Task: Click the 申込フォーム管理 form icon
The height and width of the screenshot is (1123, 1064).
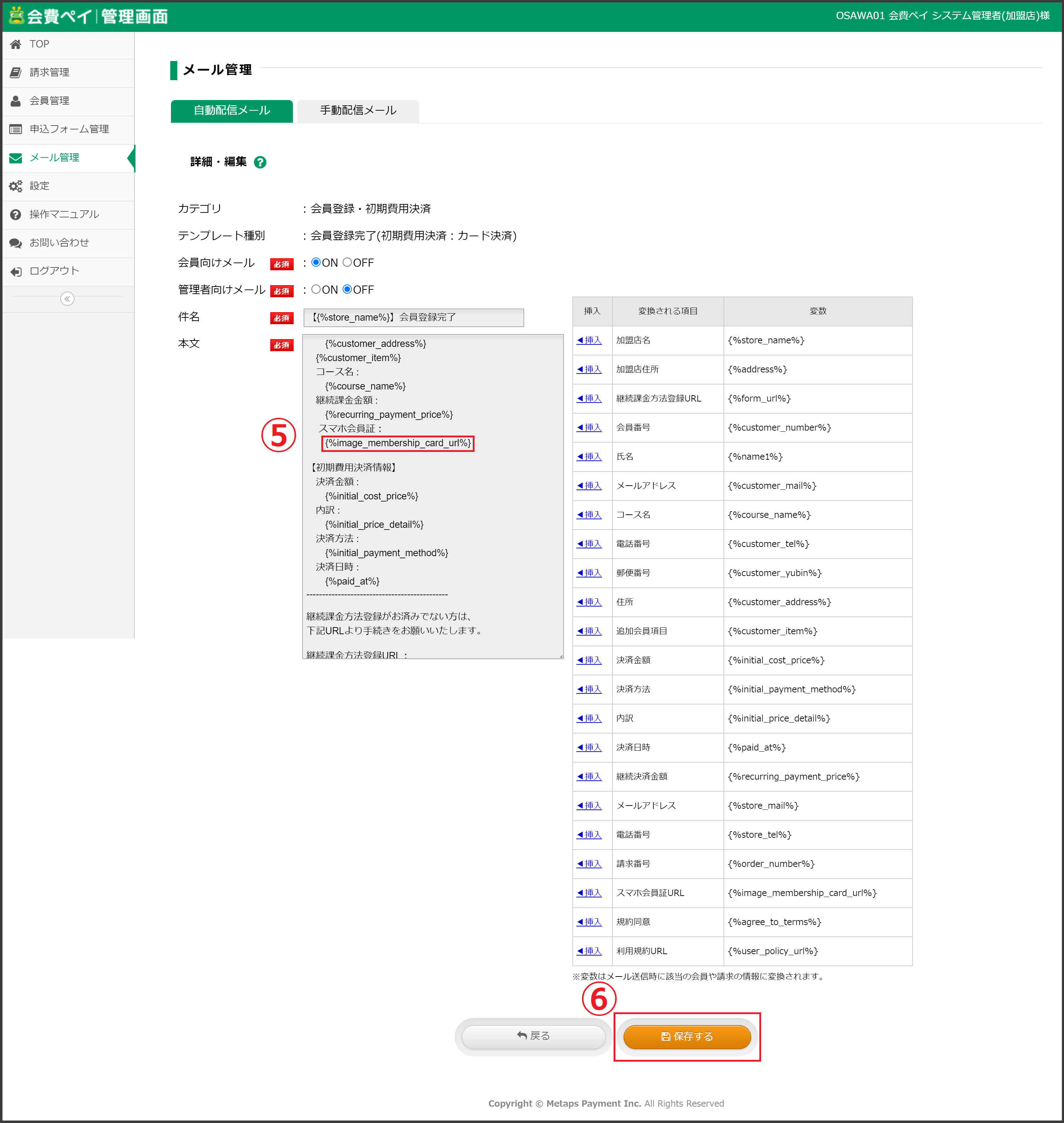Action: click(15, 129)
